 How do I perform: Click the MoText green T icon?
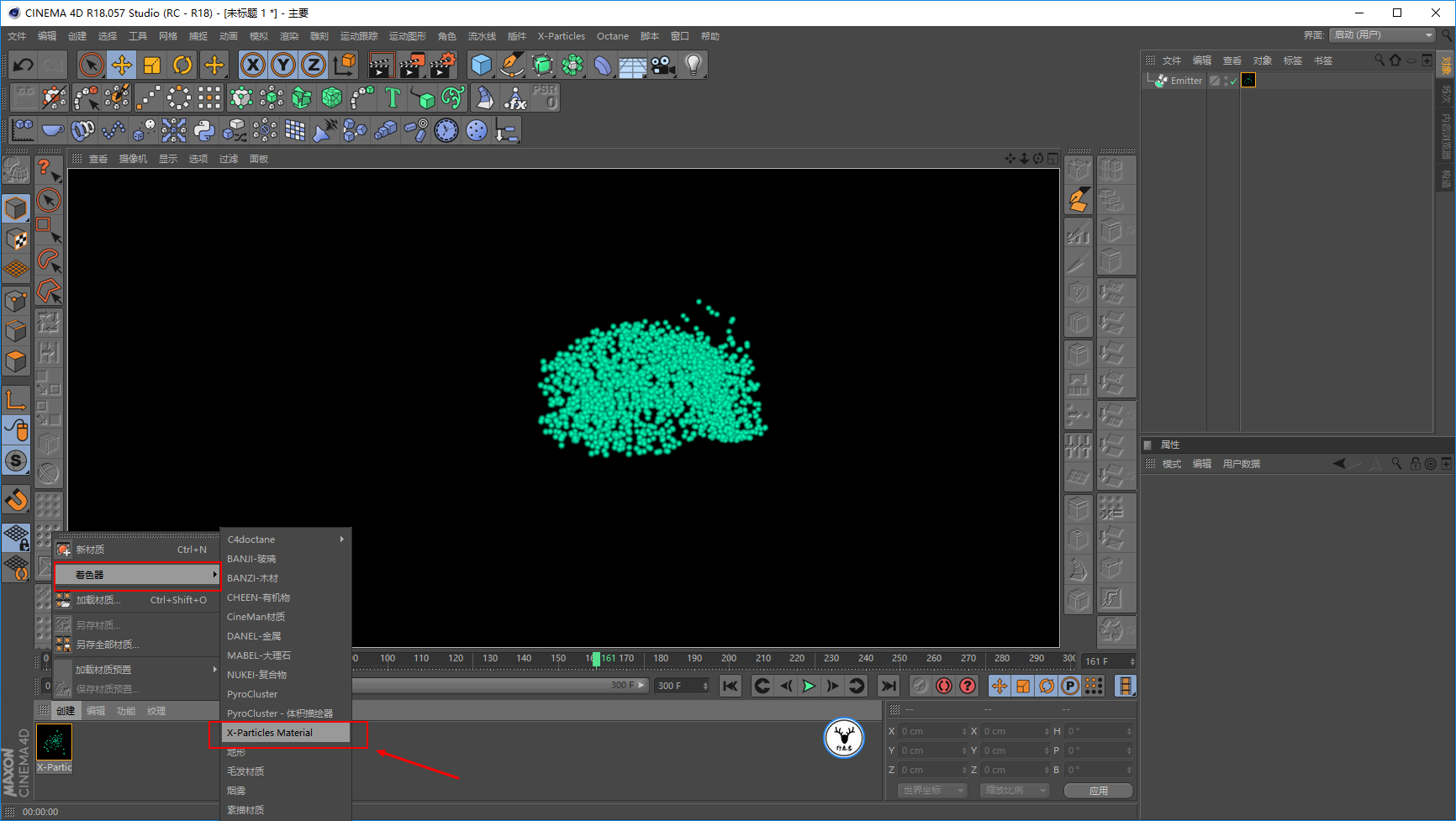pos(393,97)
